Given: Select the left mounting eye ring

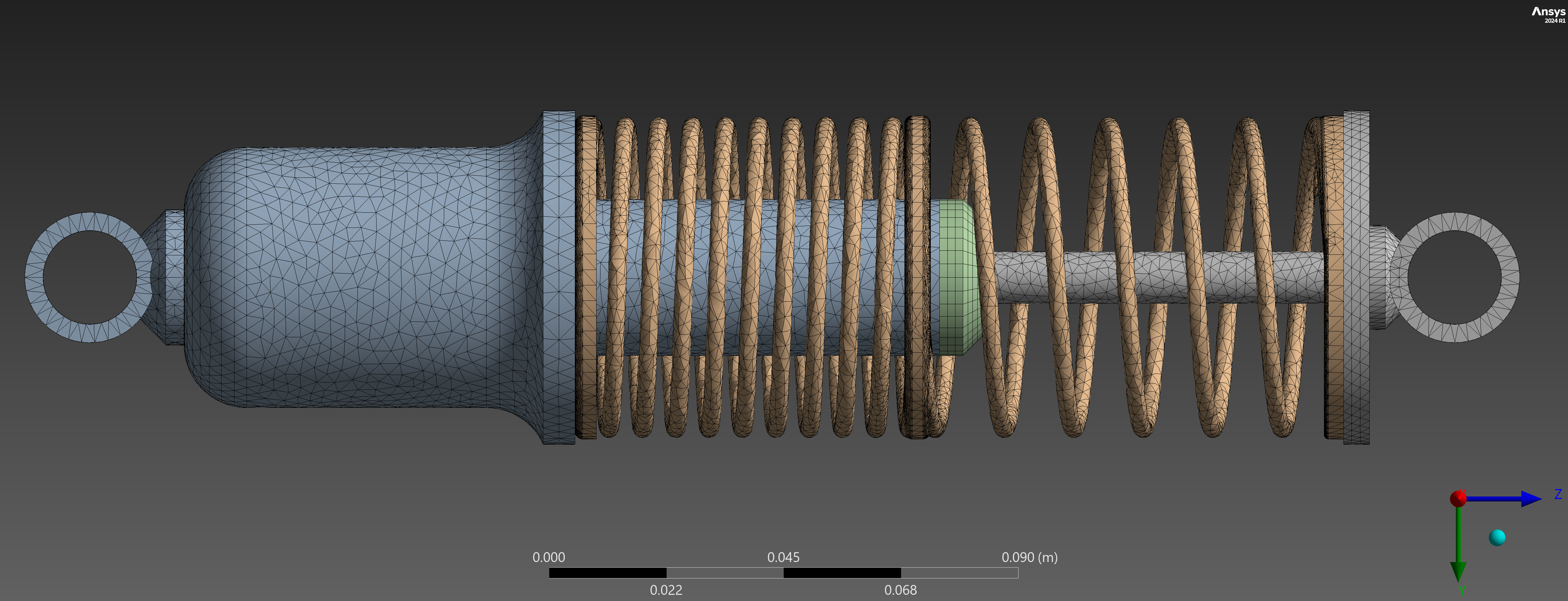Looking at the screenshot, I should click(34, 277).
